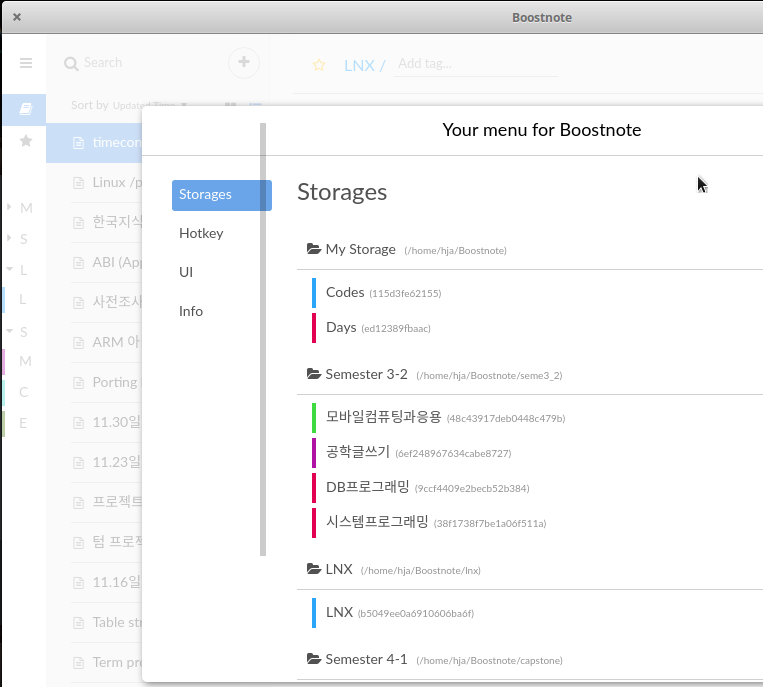Viewport: 763px width, 687px height.
Task: Open the 한국지식 note in list
Action: click(x=106, y=222)
